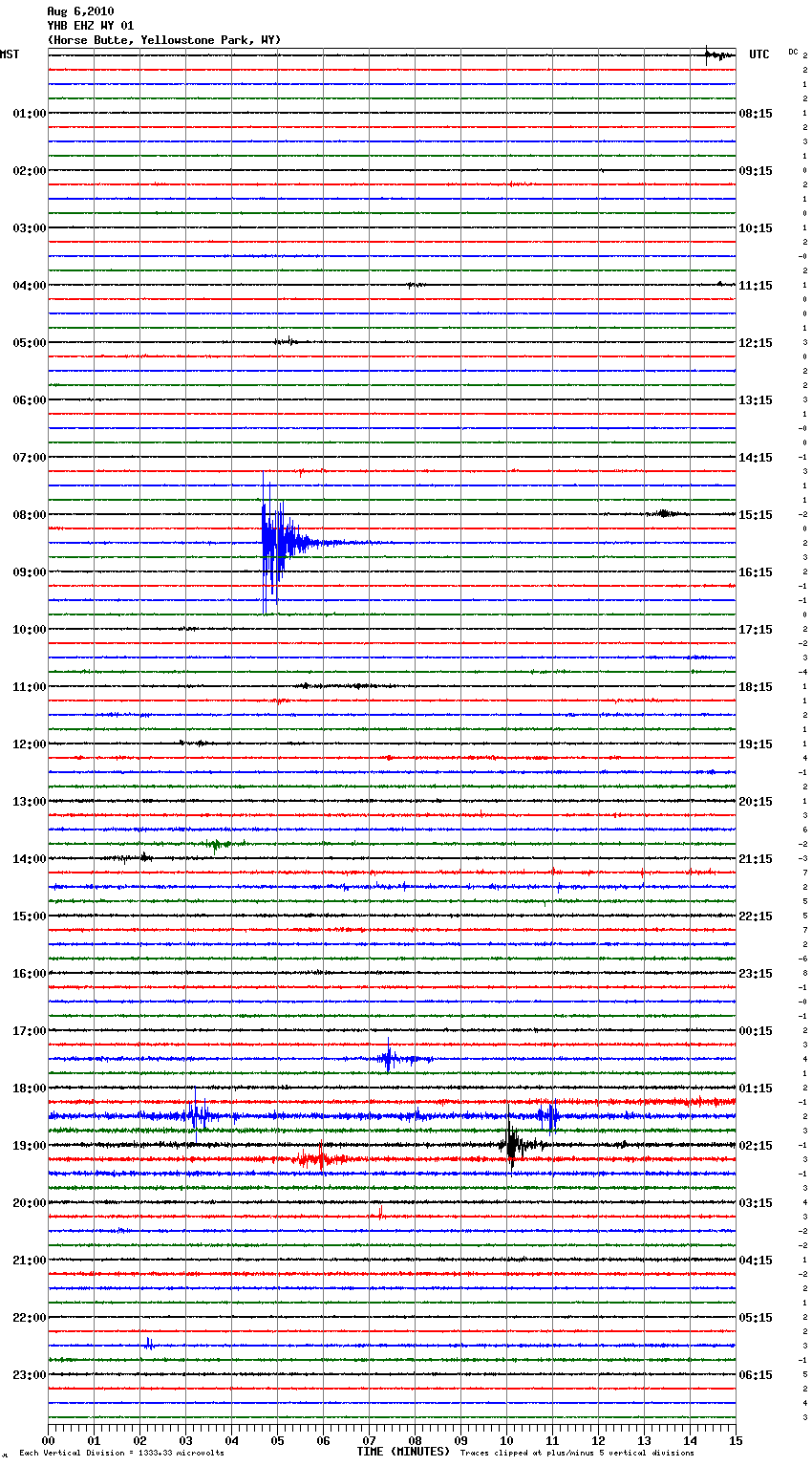Select the MST time label 16:00
Viewport: 812px width, 1466px height.
[29, 974]
